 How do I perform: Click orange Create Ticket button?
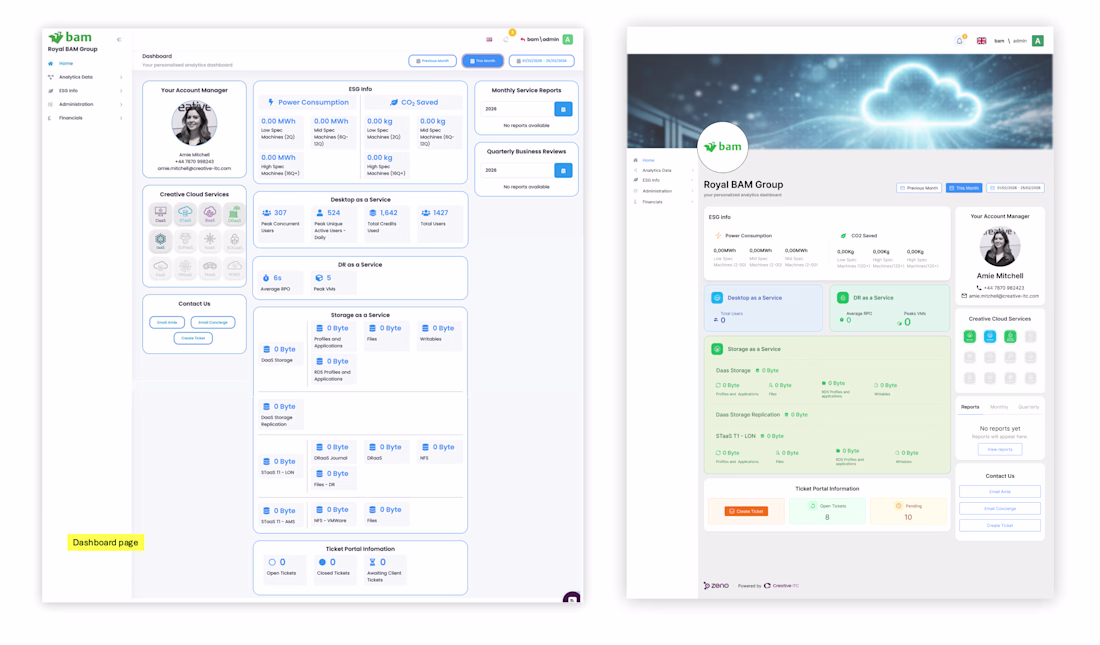click(746, 511)
